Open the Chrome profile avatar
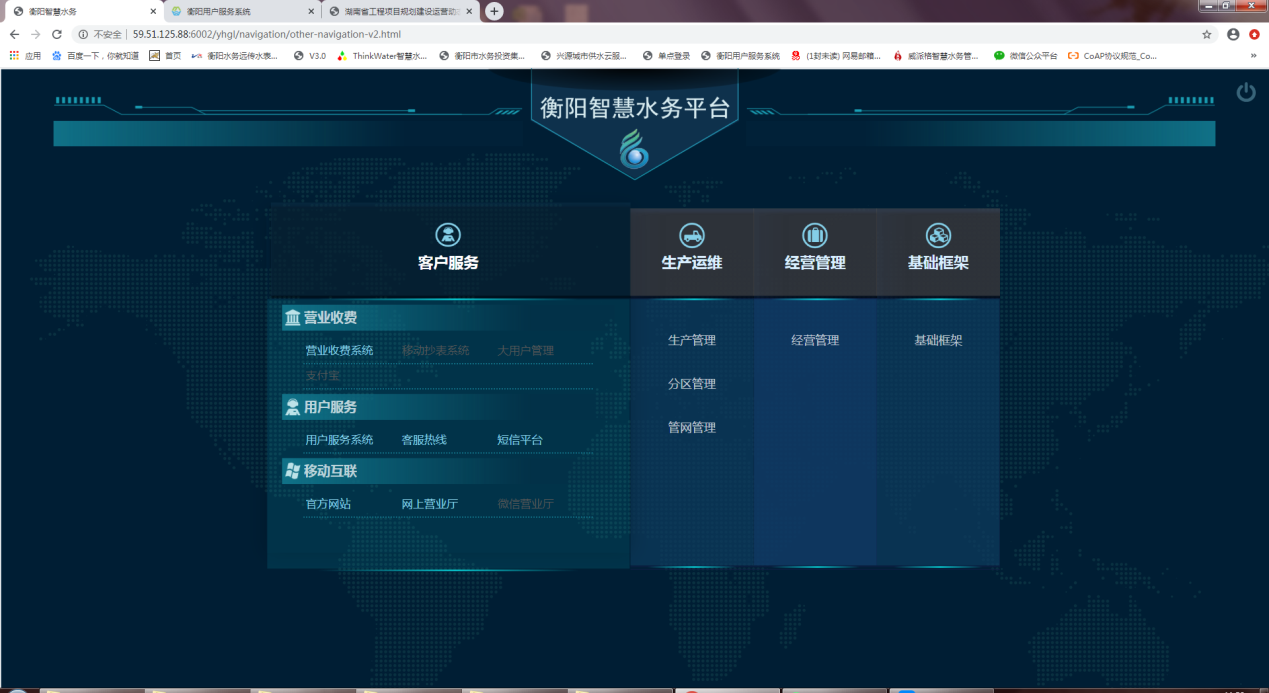Viewport: 1269px width, 693px height. point(1232,34)
